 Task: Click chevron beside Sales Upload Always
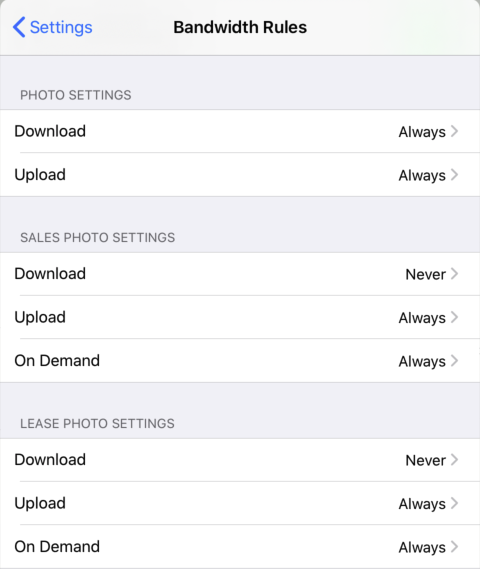tap(454, 318)
